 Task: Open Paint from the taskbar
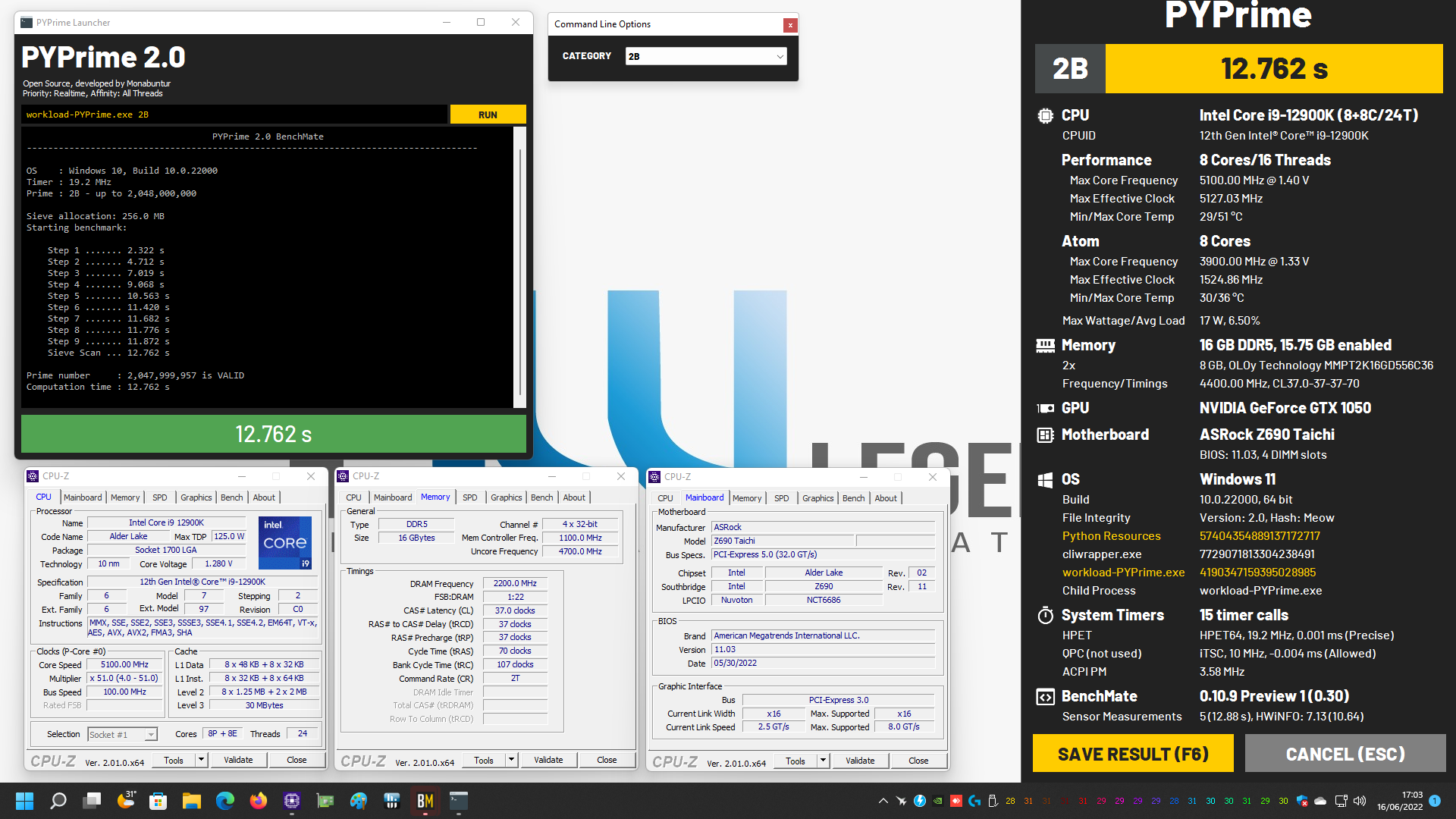[359, 801]
